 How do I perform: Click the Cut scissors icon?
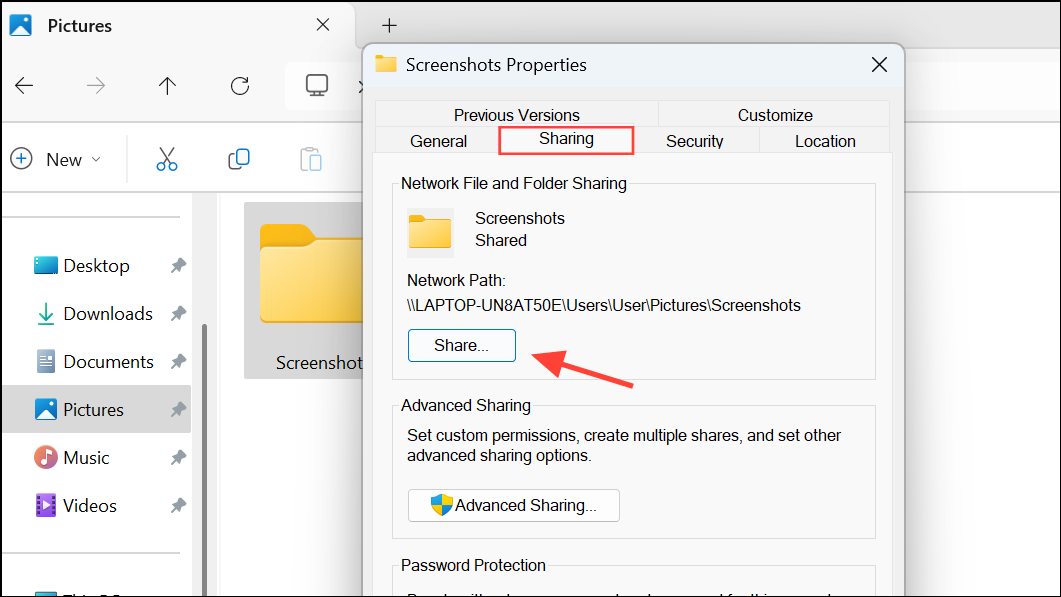[x=166, y=160]
